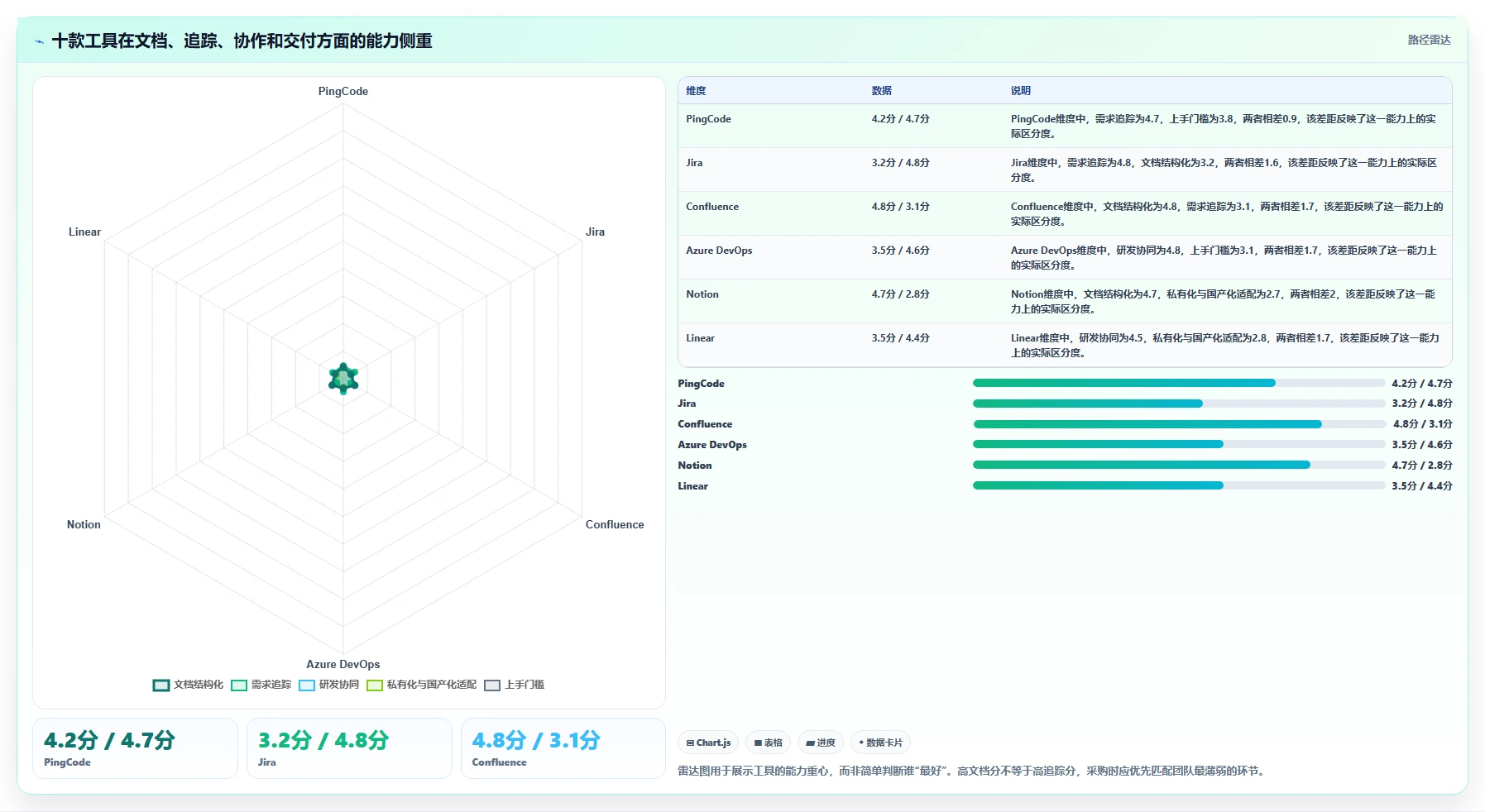Click the Notion progress bar

[x=1179, y=465]
